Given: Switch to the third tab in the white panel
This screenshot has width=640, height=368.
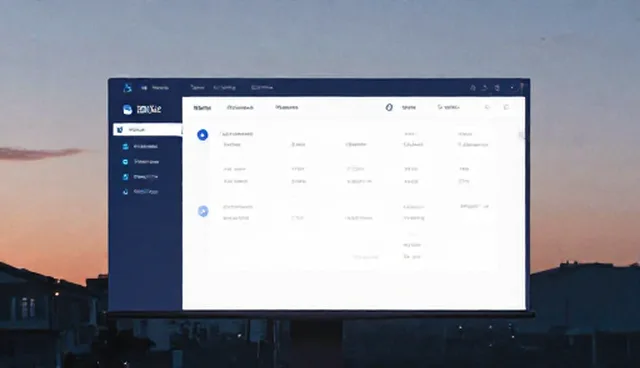Looking at the screenshot, I should (287, 108).
